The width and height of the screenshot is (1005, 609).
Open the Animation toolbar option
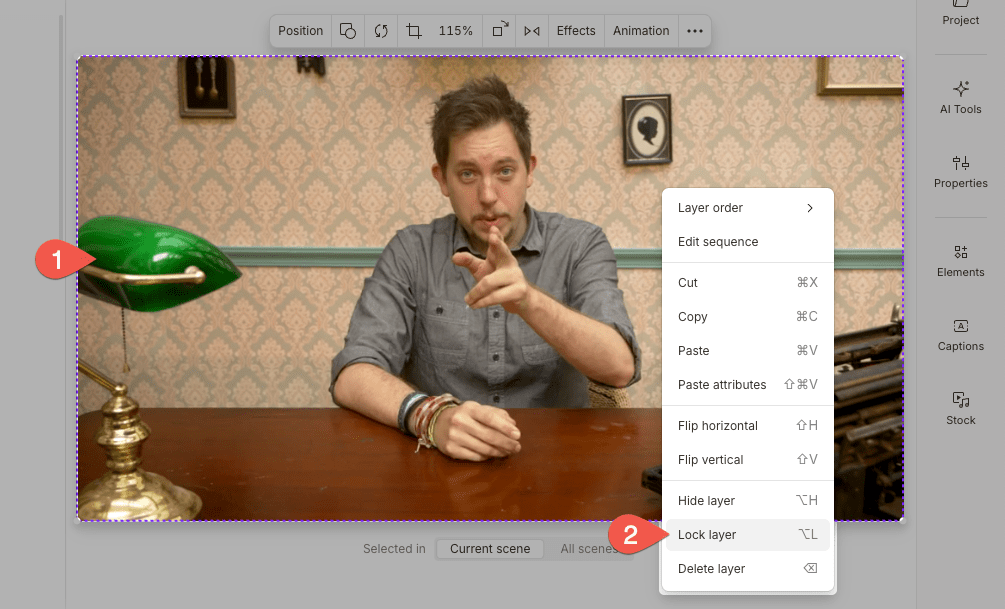point(640,31)
